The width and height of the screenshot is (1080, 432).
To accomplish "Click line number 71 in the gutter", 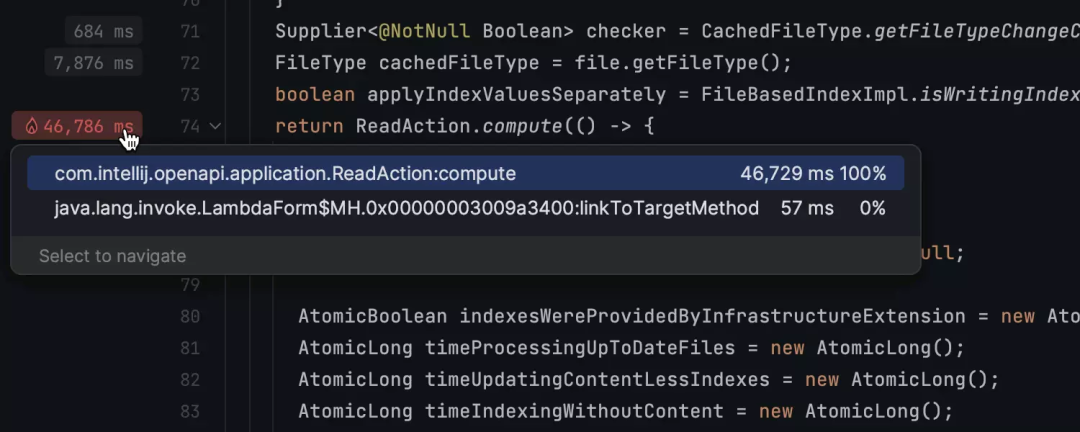I will [190, 32].
